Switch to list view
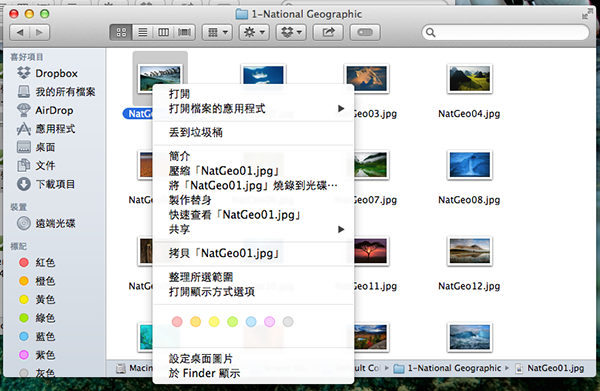Image resolution: width=600 pixels, height=391 pixels. 142,33
